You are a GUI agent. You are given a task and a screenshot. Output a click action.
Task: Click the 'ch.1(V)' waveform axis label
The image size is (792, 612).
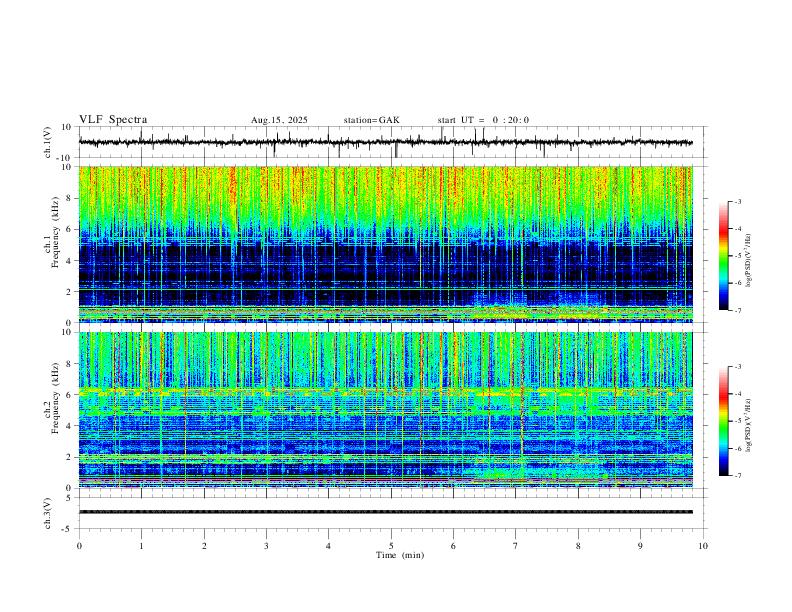[x=48, y=142]
